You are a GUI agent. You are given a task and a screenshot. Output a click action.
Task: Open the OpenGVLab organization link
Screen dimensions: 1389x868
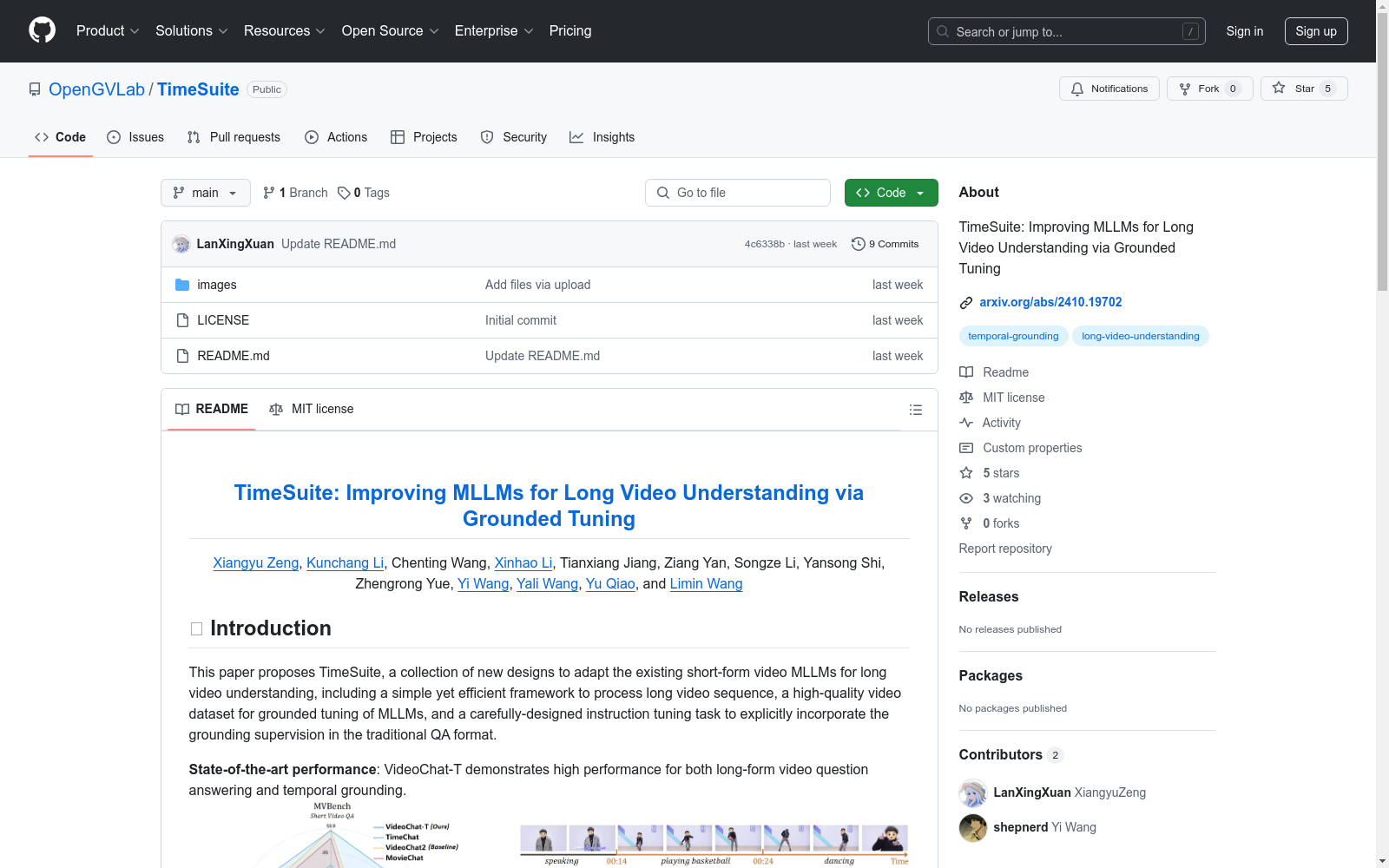[96, 89]
